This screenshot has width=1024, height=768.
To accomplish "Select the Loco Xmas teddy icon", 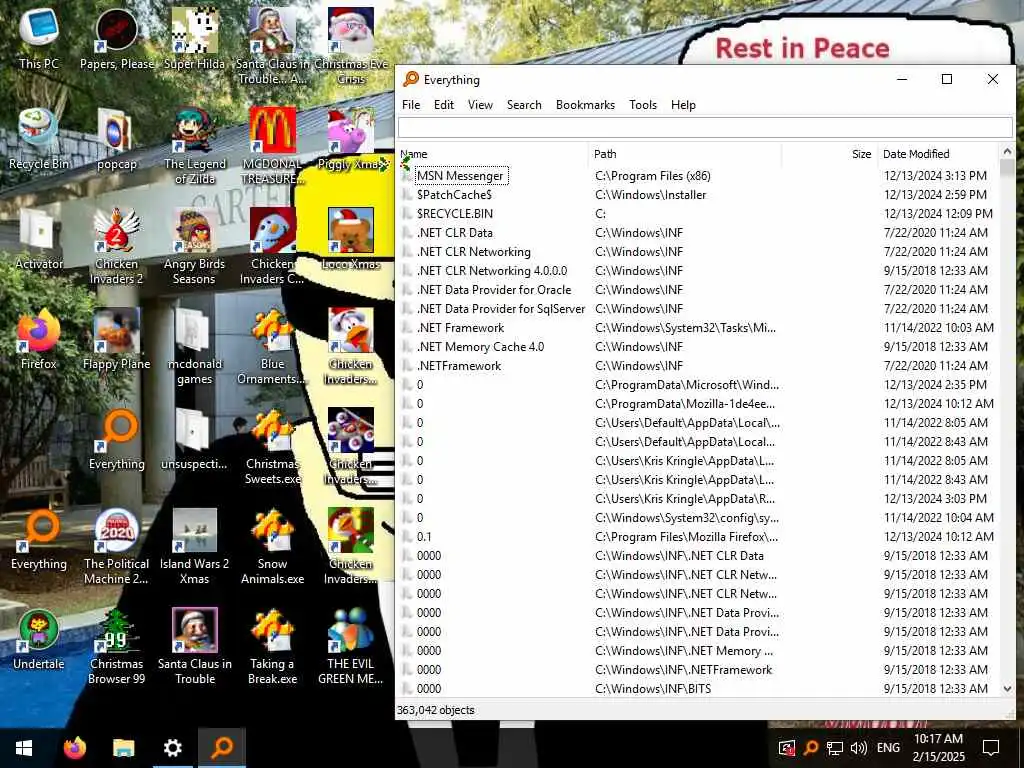I will click(351, 239).
